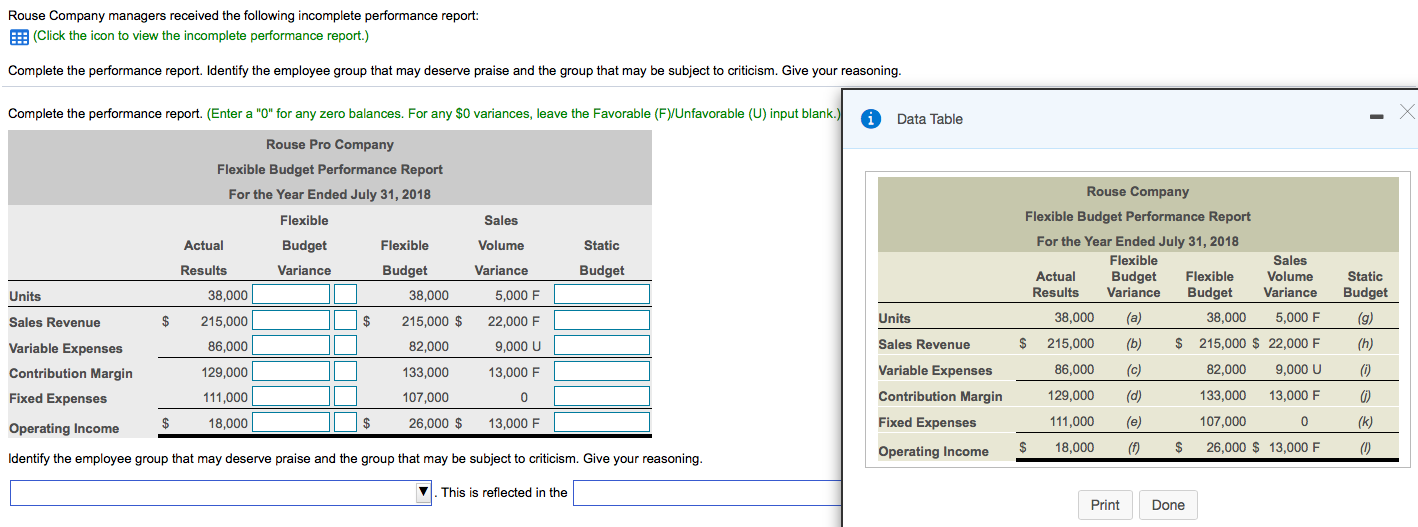The image size is (1418, 527).
Task: Click 'Rouse Company' heading in Data Table
Action: click(x=1138, y=192)
